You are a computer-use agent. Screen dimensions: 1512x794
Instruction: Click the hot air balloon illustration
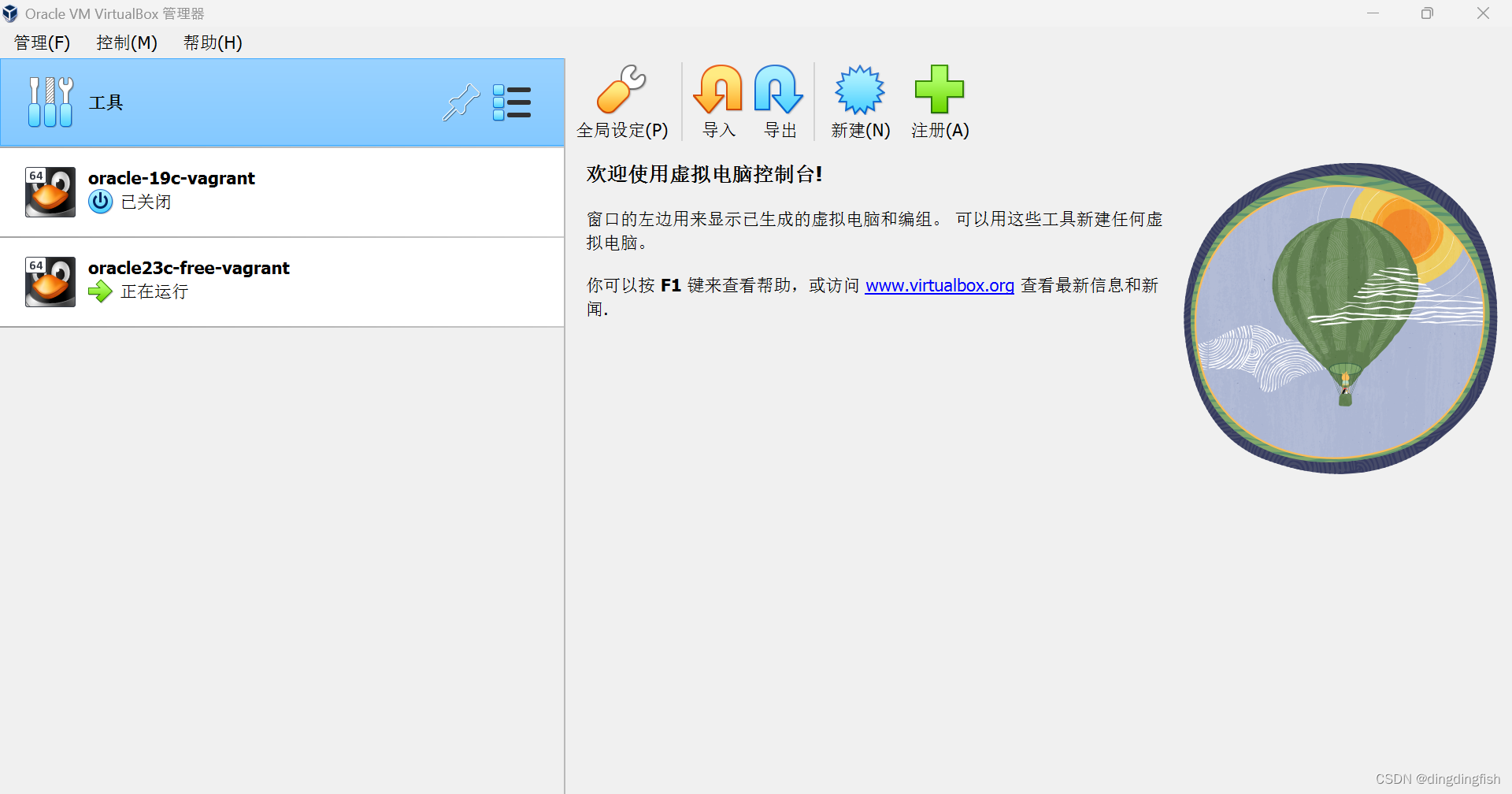click(x=1340, y=318)
